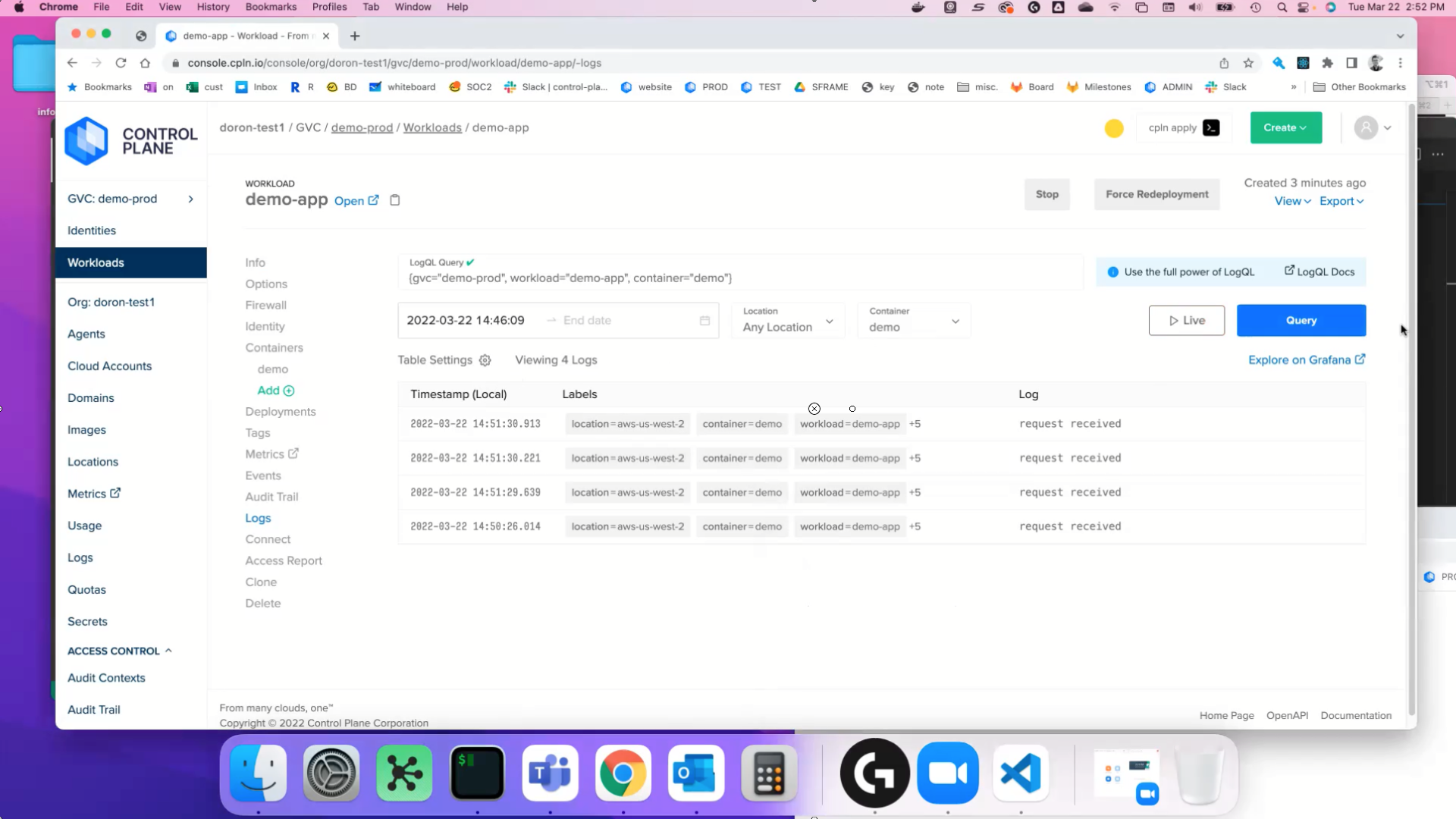The height and width of the screenshot is (819, 1456).
Task: Launch VS Code from the dock
Action: point(1020,773)
